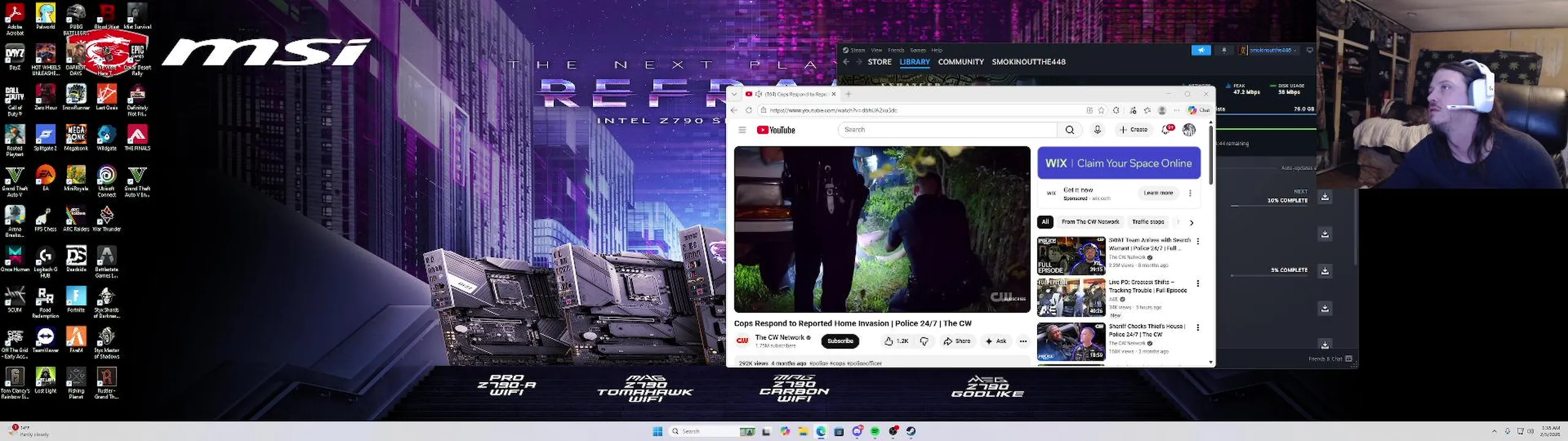Select Traffic stops filter chip
The width and height of the screenshot is (1568, 441).
point(1148,222)
